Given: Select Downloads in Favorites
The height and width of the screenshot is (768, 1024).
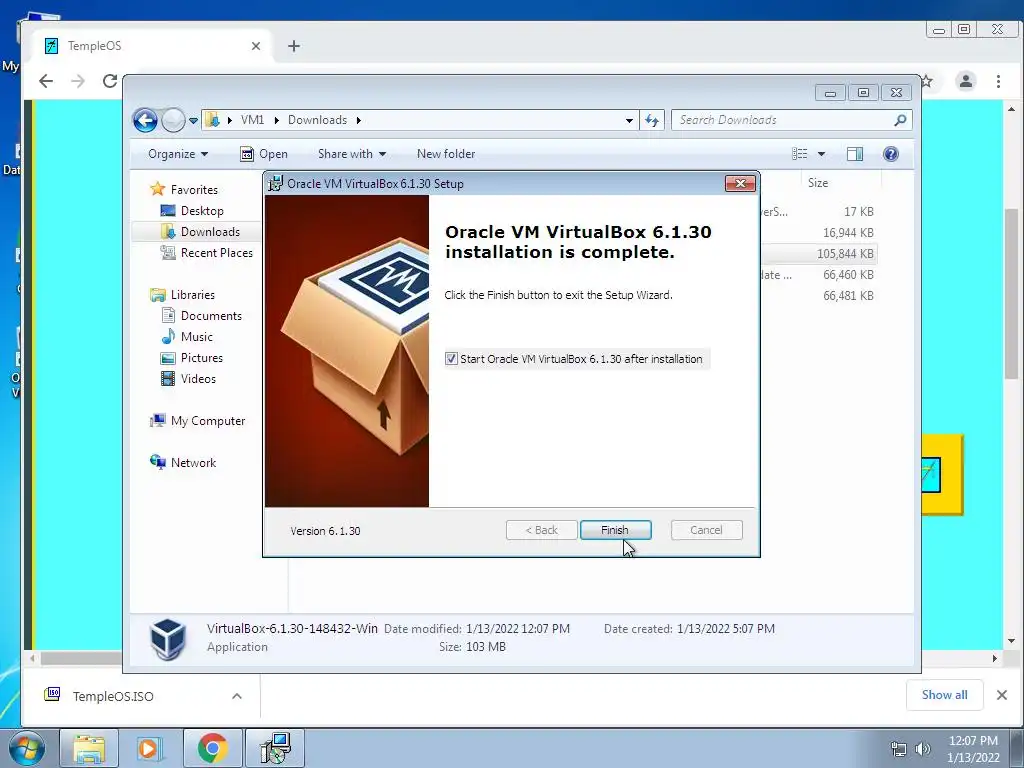Looking at the screenshot, I should [x=210, y=232].
